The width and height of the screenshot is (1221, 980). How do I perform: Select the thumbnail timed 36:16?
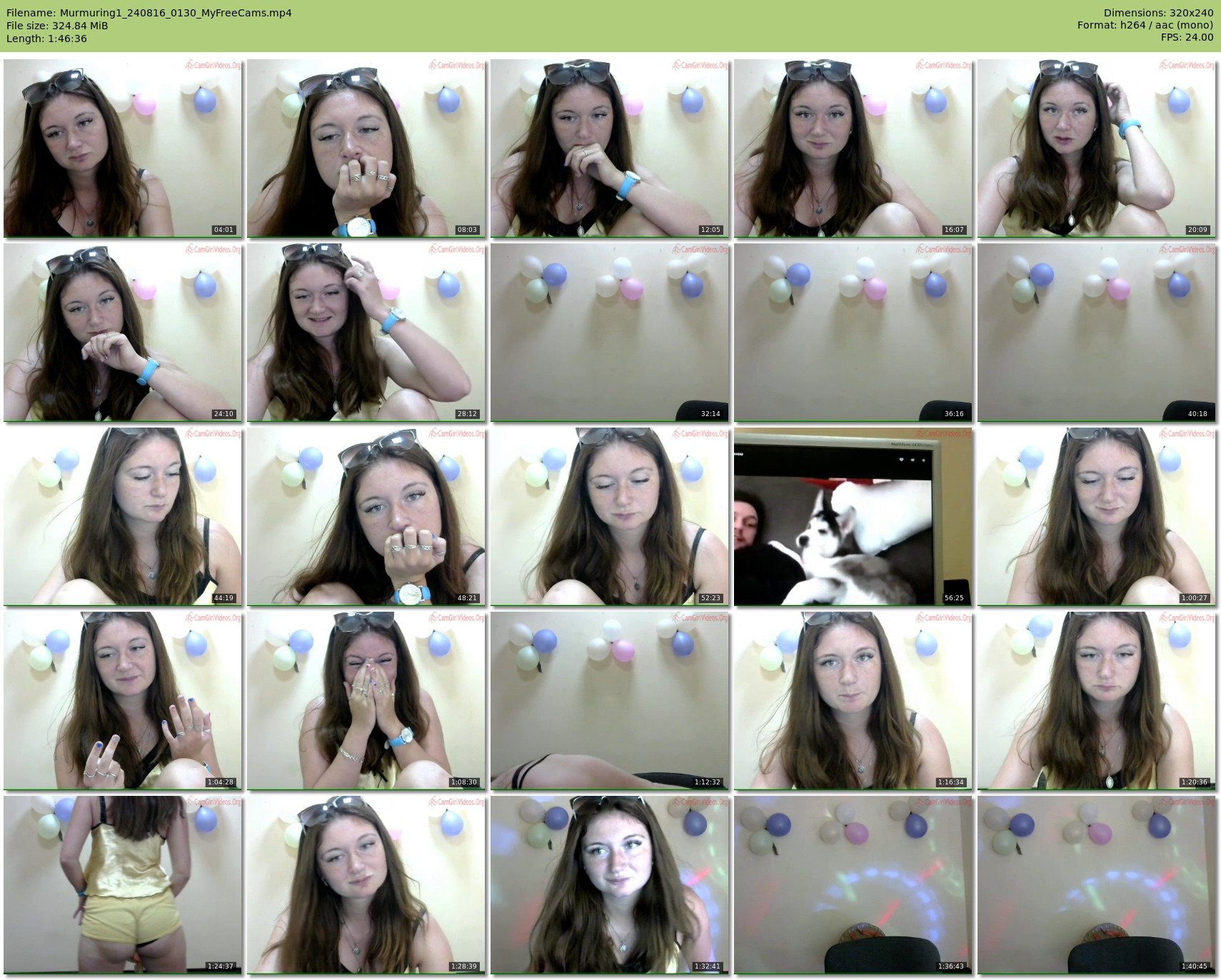tap(853, 332)
